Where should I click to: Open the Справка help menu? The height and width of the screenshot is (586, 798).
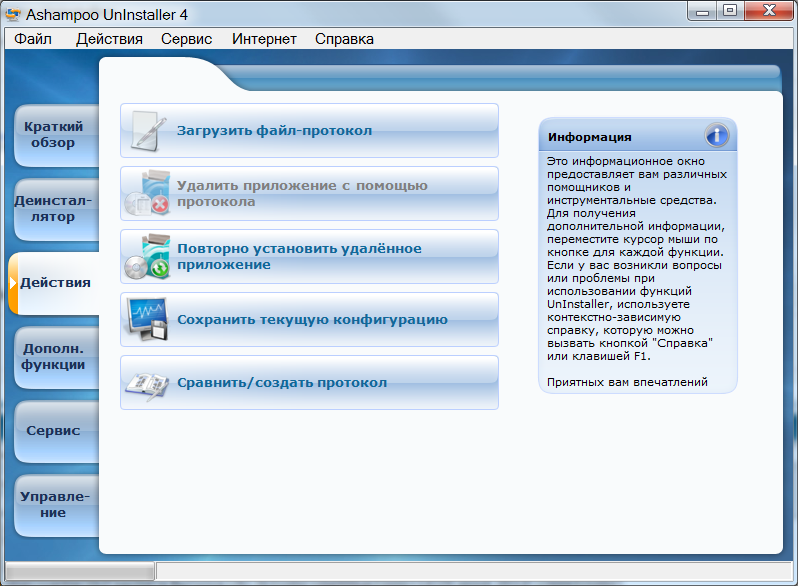[344, 39]
